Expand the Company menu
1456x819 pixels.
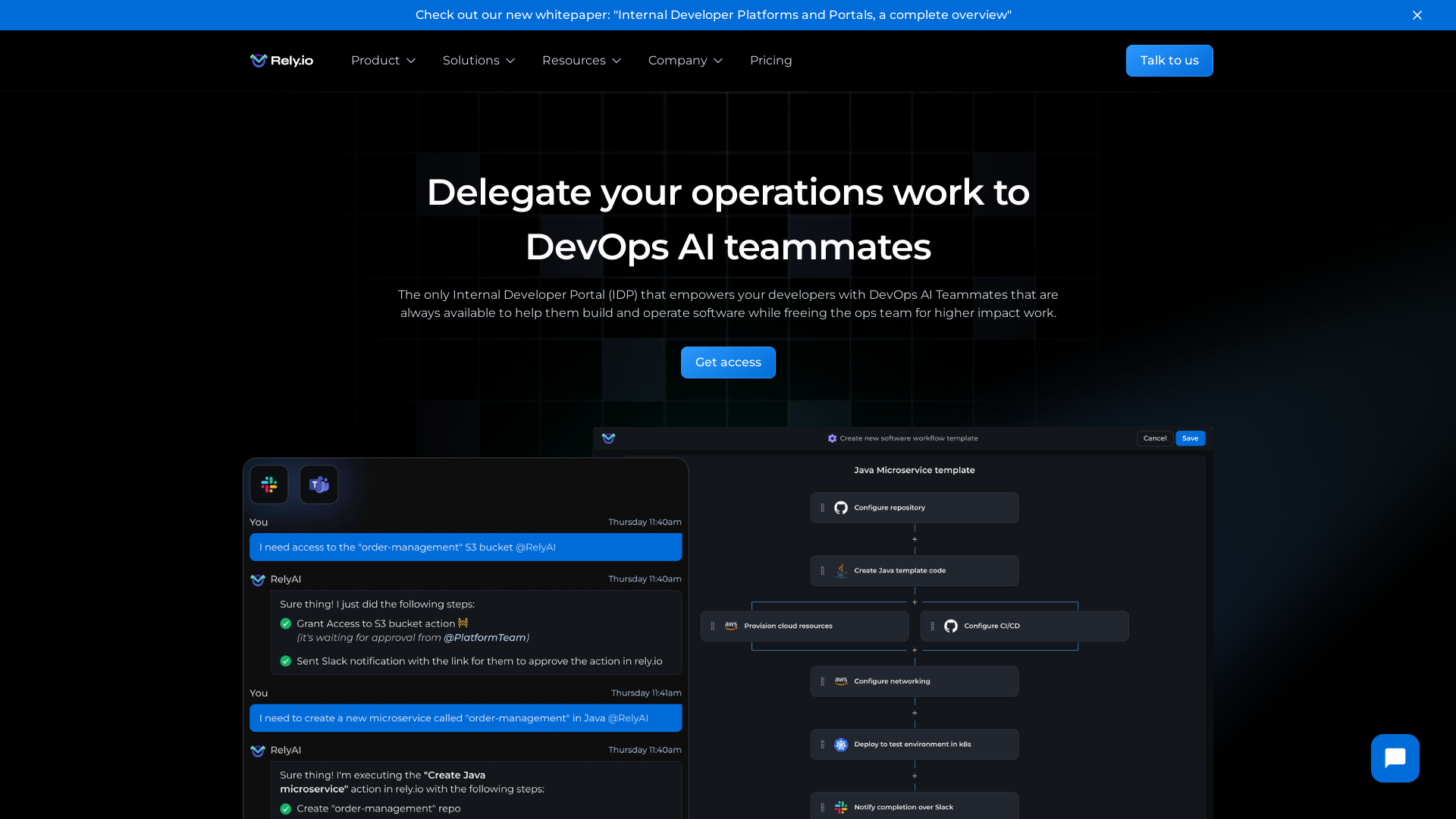(686, 61)
